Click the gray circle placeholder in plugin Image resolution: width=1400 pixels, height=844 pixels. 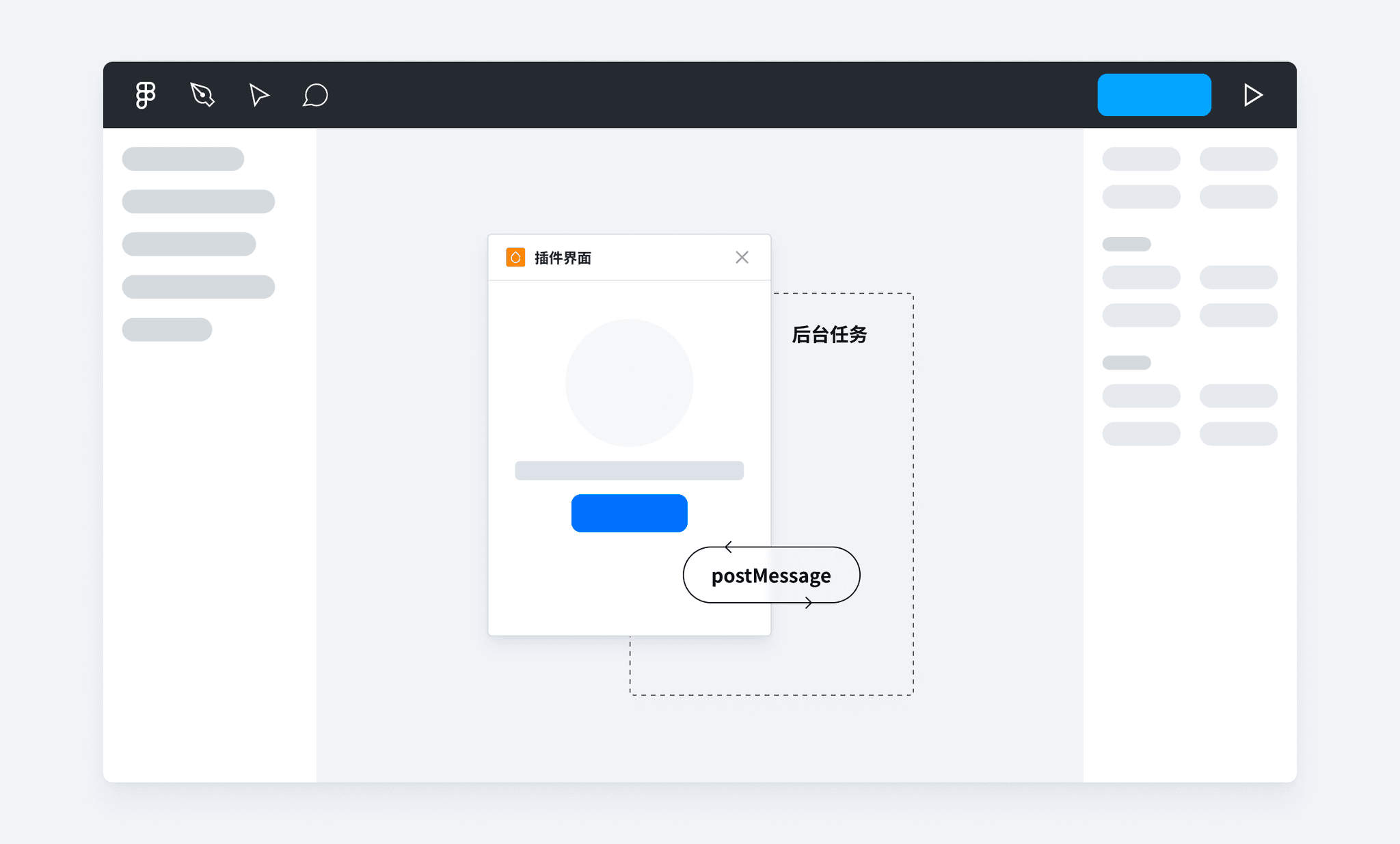[x=629, y=383]
